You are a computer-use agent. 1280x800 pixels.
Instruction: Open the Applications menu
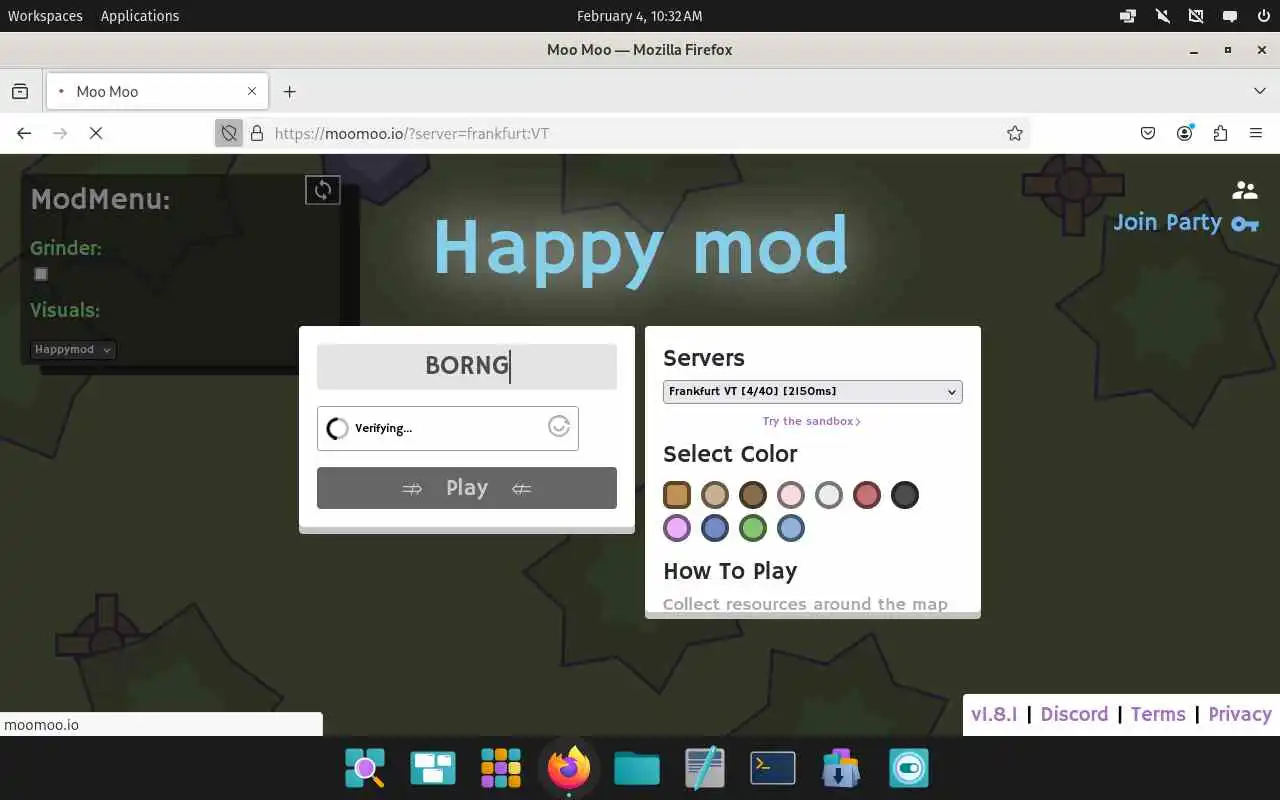pos(140,16)
